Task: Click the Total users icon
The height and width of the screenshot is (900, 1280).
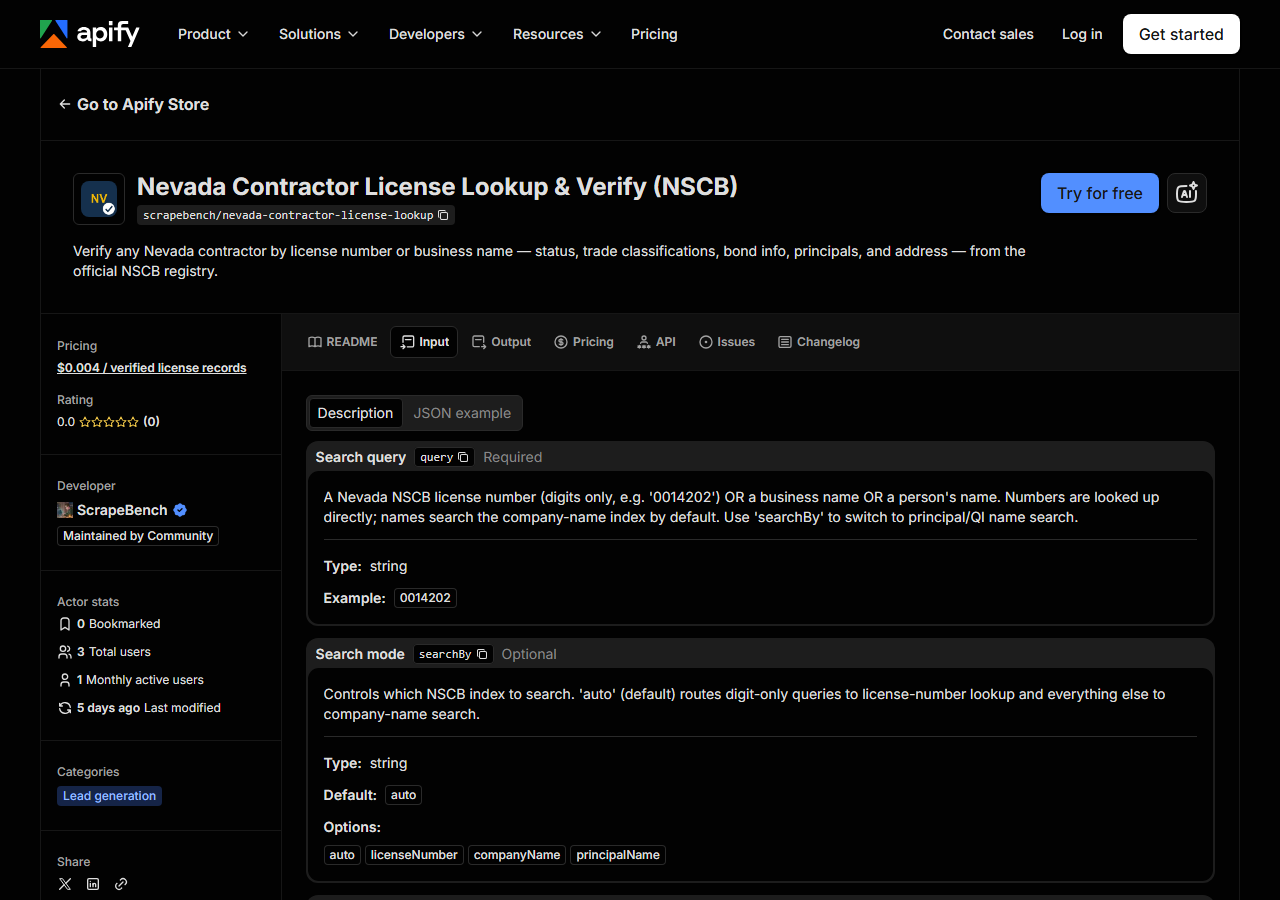Action: [x=65, y=652]
